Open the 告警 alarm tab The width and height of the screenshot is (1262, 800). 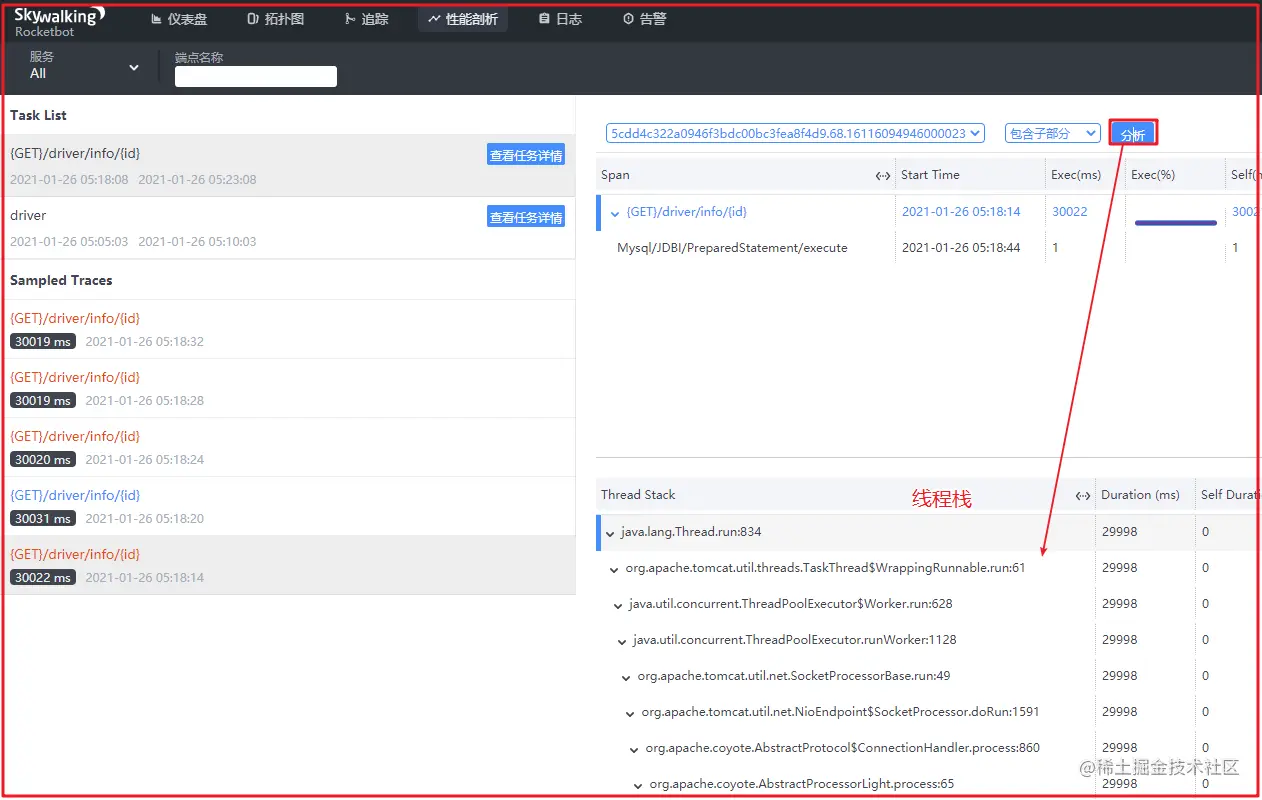644,19
